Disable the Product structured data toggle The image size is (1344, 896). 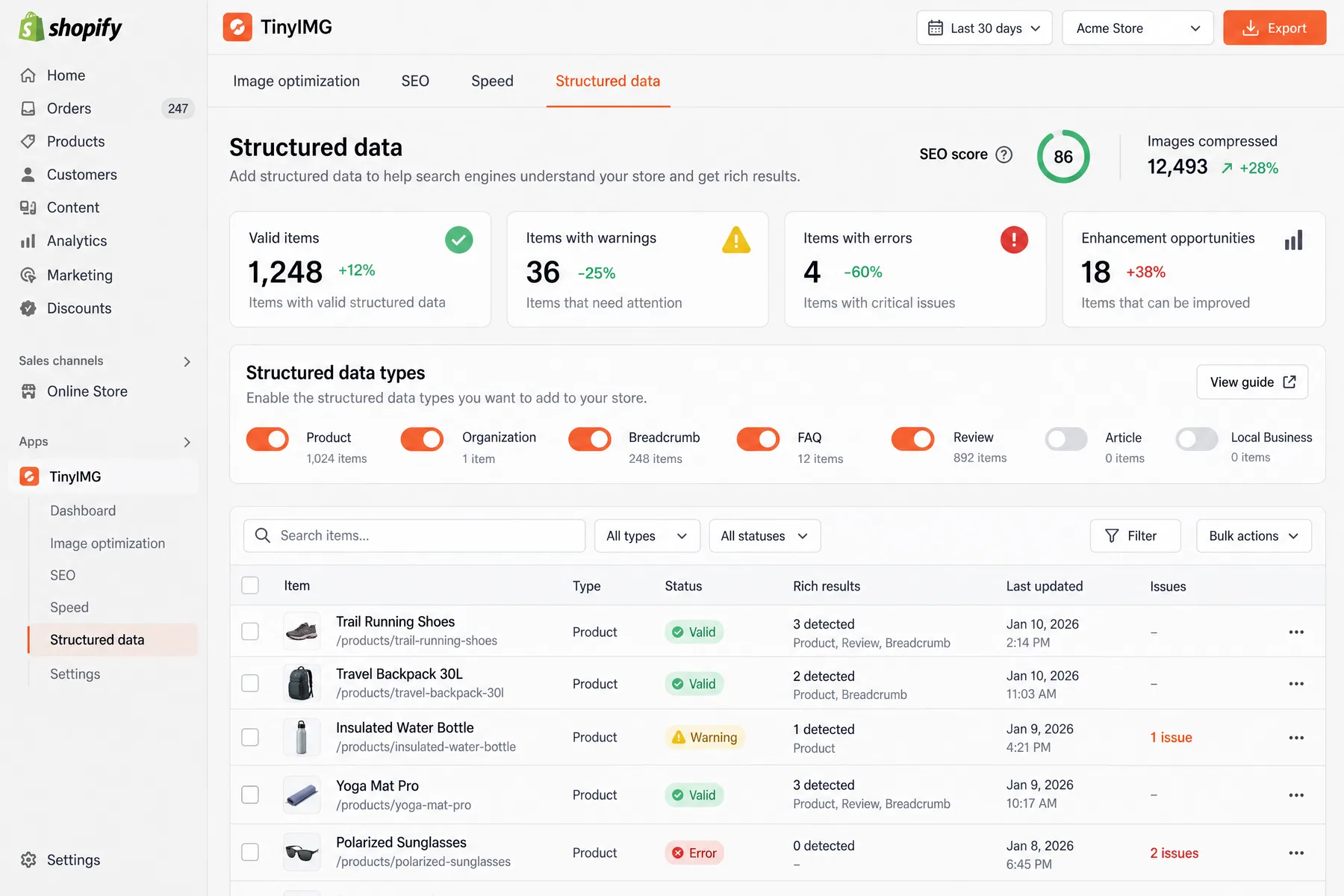[x=267, y=439]
